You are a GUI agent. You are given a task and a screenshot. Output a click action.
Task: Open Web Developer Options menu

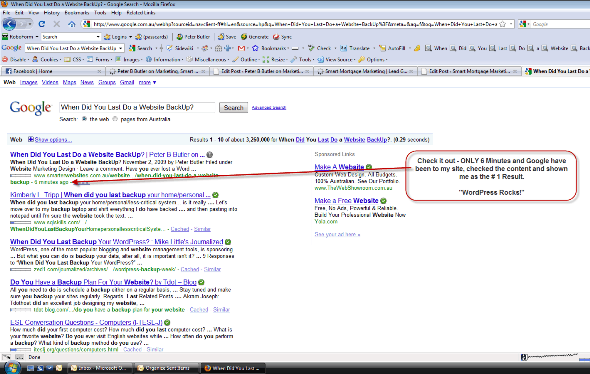tap(372, 59)
